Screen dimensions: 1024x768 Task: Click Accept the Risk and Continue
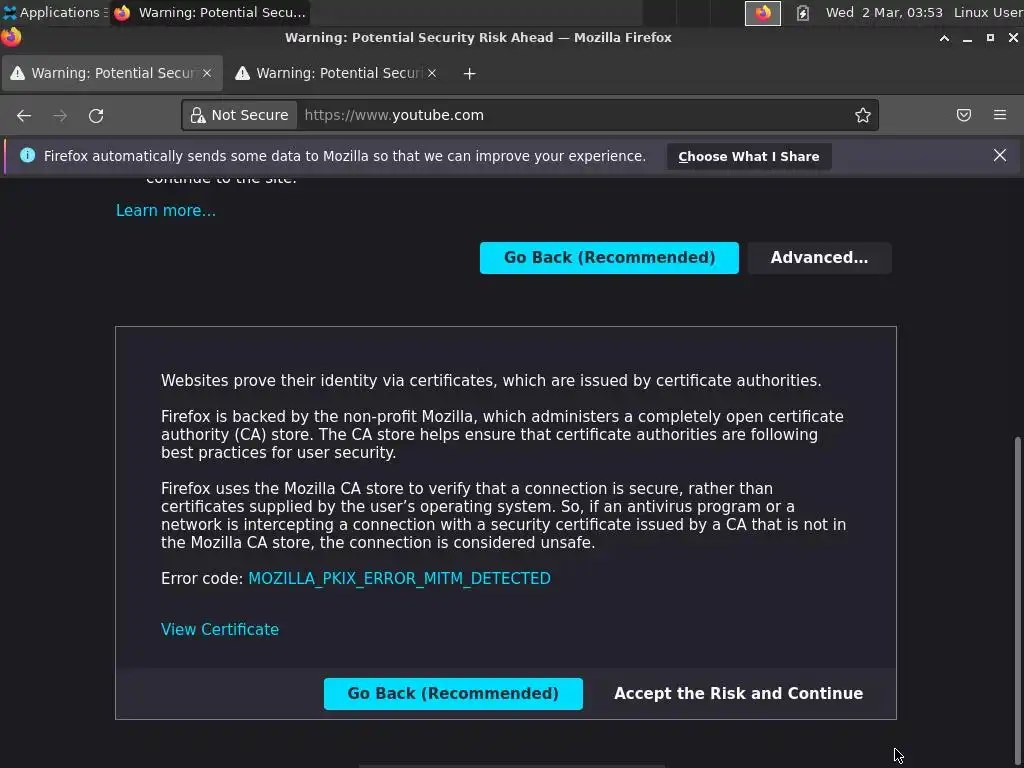pyautogui.click(x=738, y=694)
